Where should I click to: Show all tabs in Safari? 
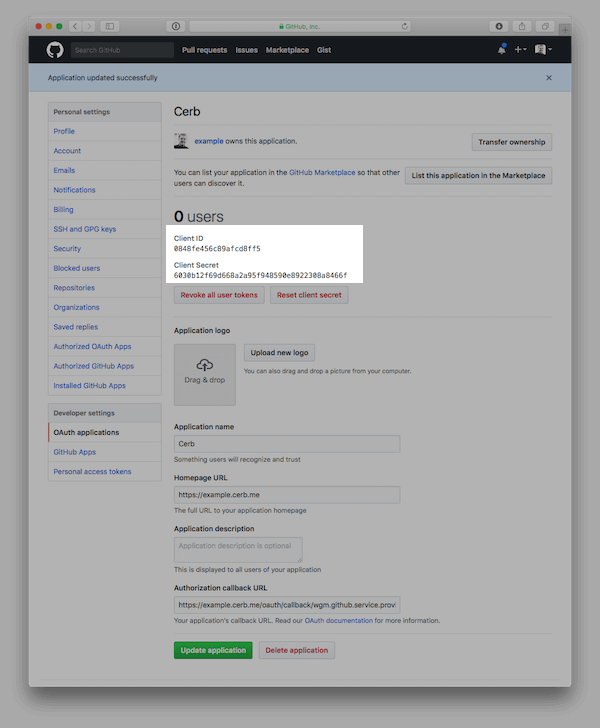point(545,26)
